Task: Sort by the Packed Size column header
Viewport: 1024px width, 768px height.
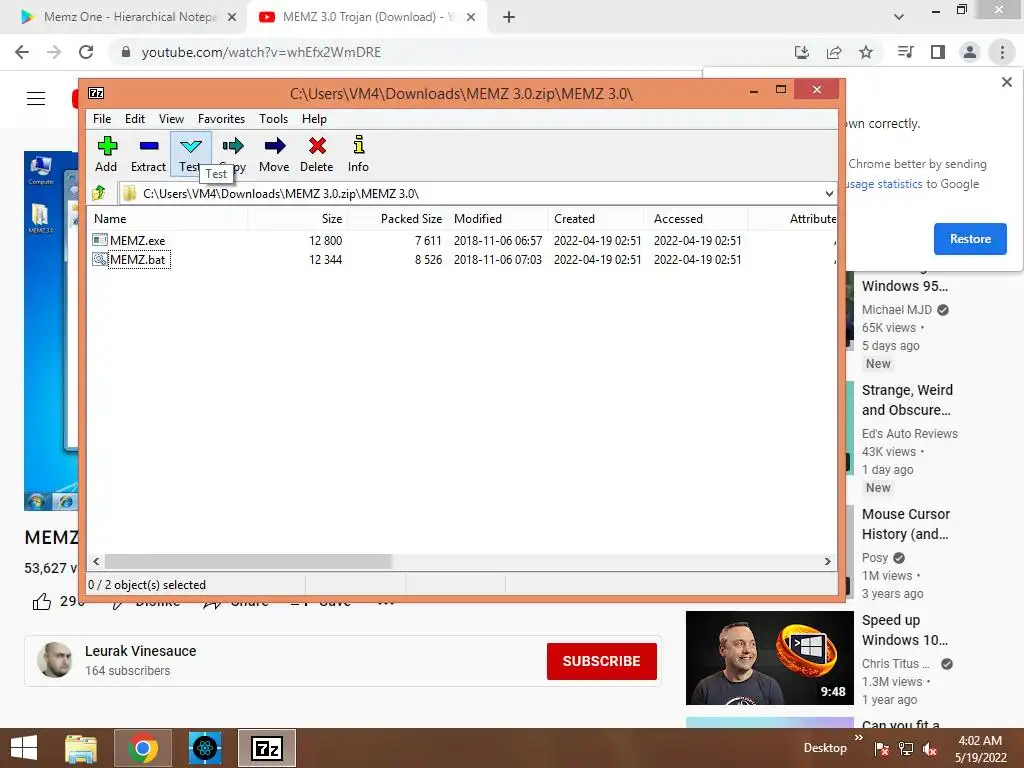Action: coord(398,219)
